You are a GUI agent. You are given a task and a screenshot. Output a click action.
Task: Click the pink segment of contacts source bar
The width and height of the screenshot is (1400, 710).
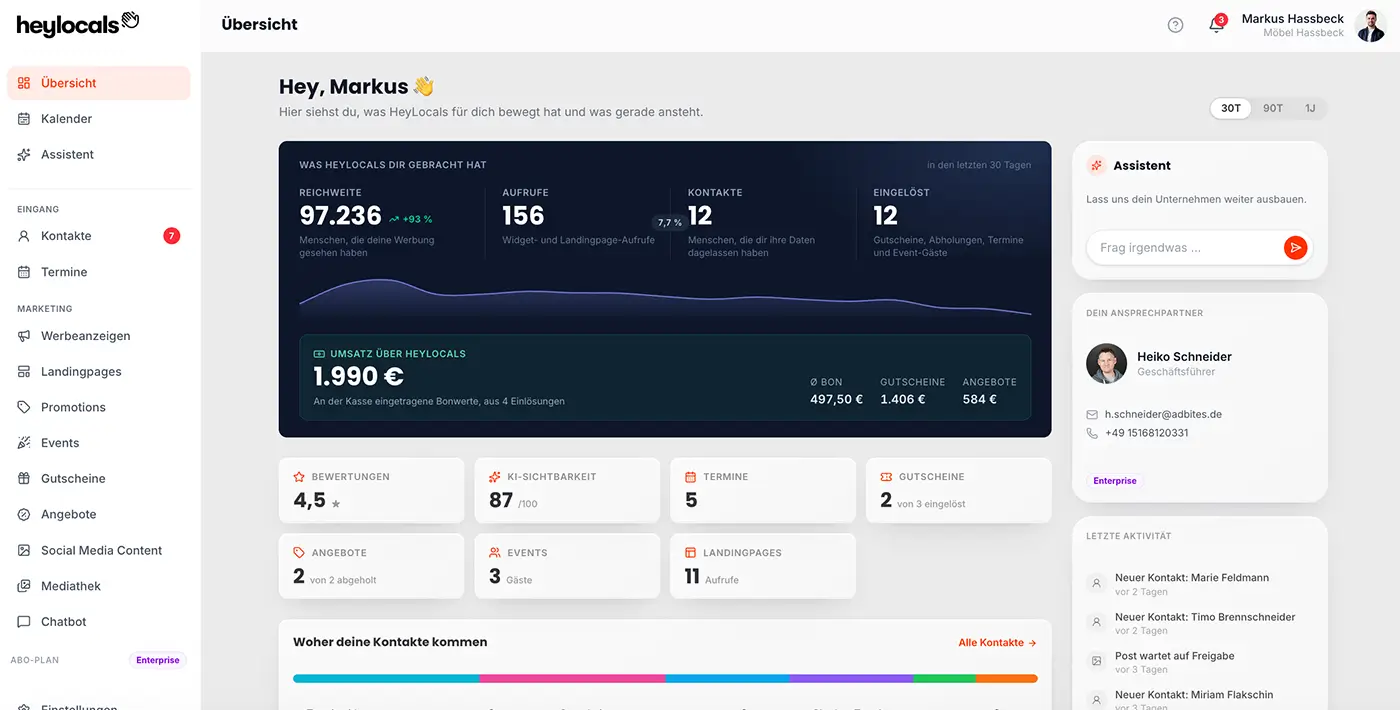573,678
